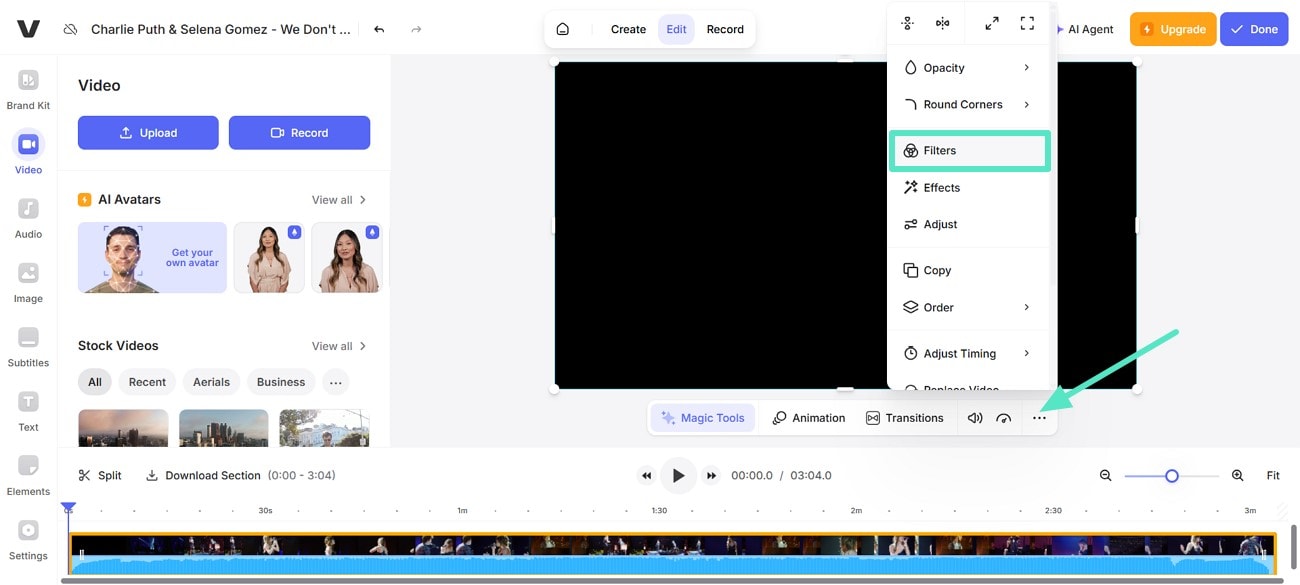Open the Settings sidebar panel
1300x585 pixels.
point(28,540)
